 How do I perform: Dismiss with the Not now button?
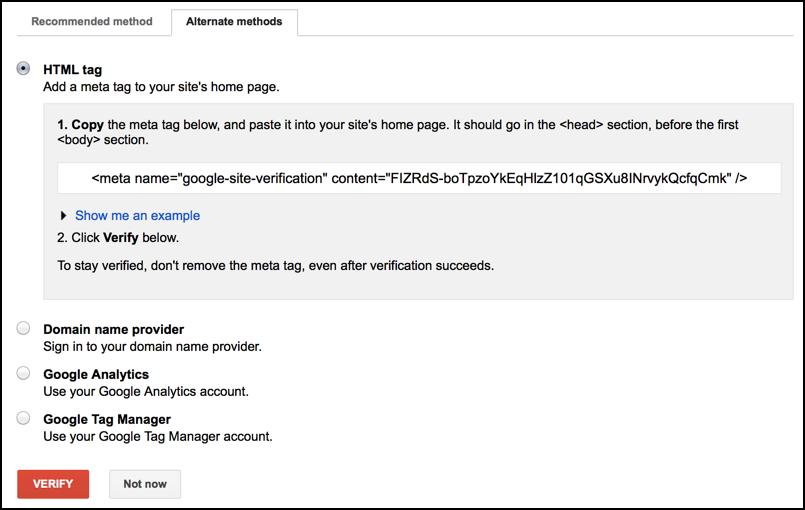click(x=145, y=484)
